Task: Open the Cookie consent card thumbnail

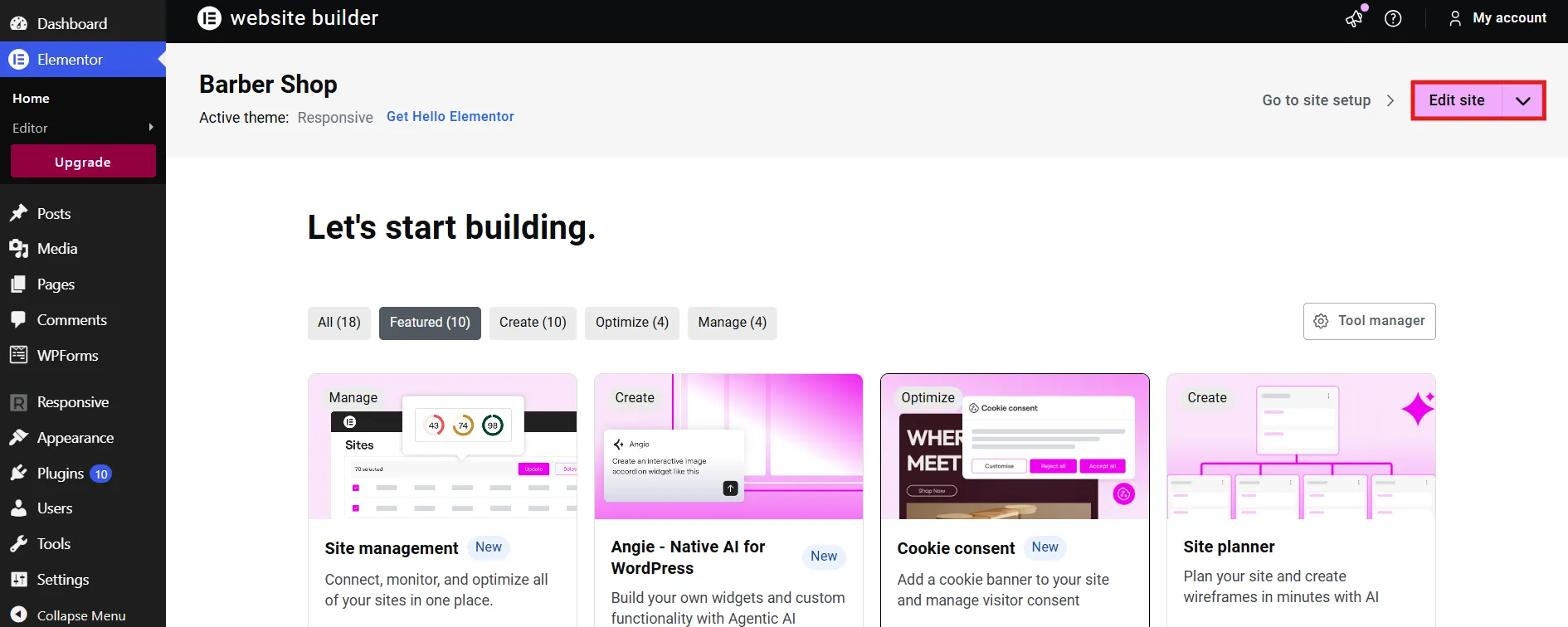Action: pos(1015,446)
